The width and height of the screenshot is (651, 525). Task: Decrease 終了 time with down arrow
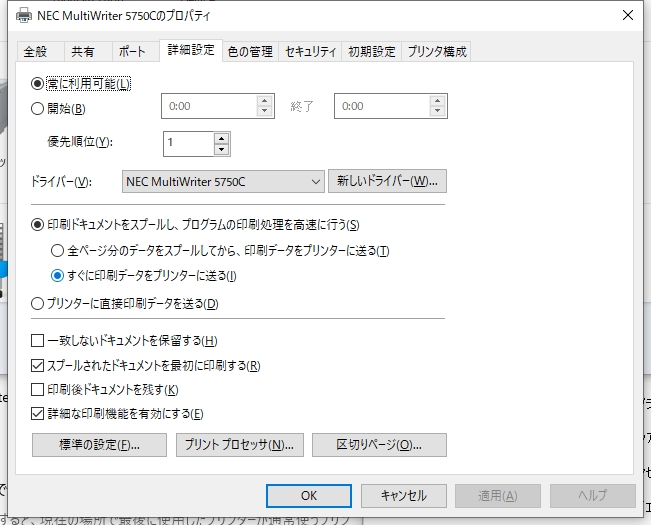tap(437, 111)
